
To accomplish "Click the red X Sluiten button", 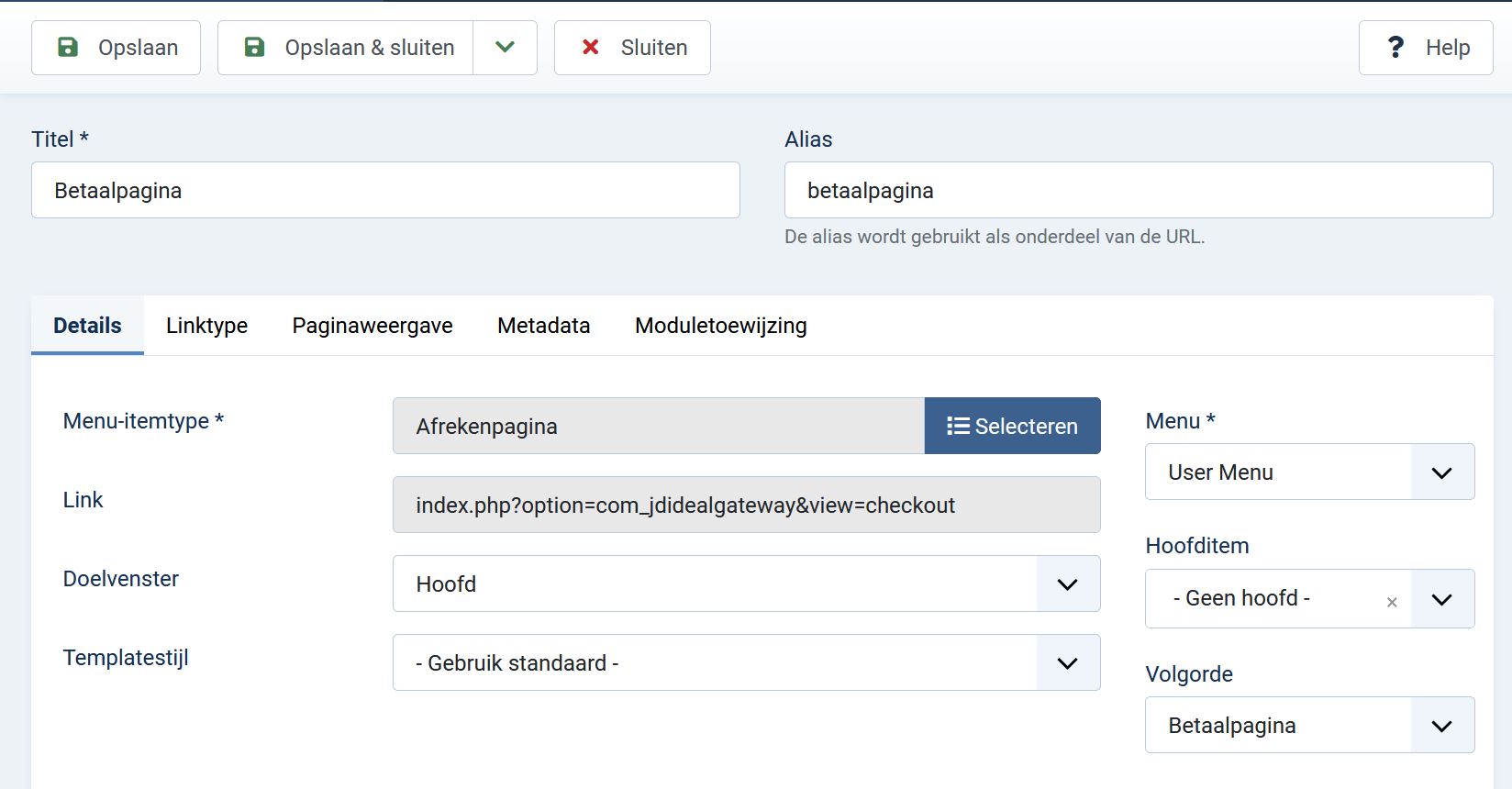I will tap(632, 48).
